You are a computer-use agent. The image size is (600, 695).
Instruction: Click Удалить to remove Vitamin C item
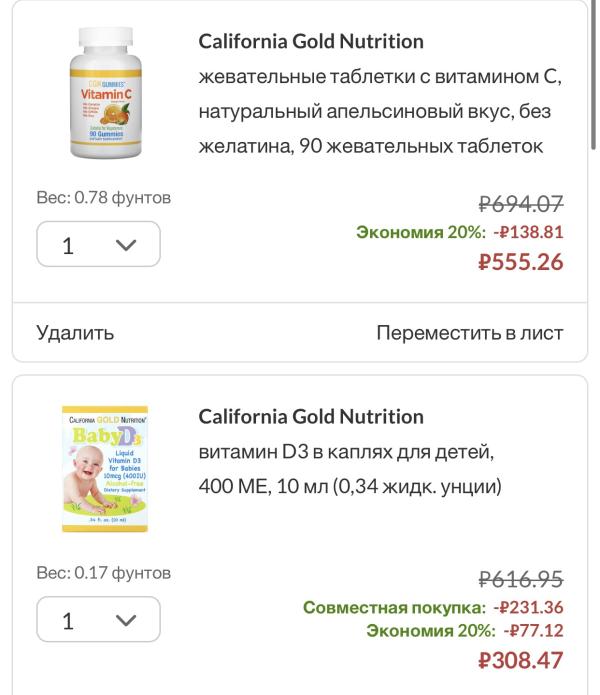tap(75, 333)
